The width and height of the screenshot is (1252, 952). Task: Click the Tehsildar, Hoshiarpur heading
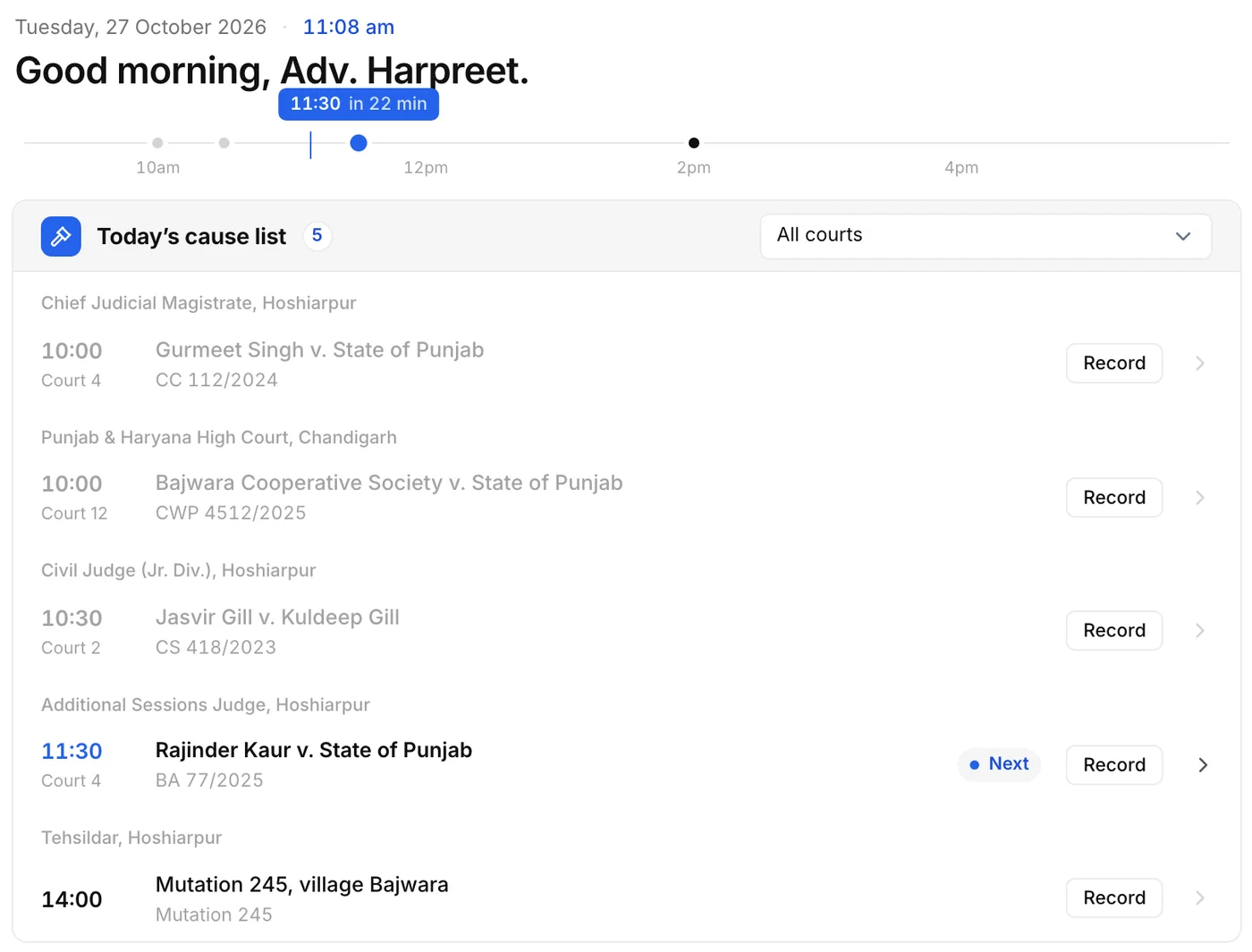point(131,838)
